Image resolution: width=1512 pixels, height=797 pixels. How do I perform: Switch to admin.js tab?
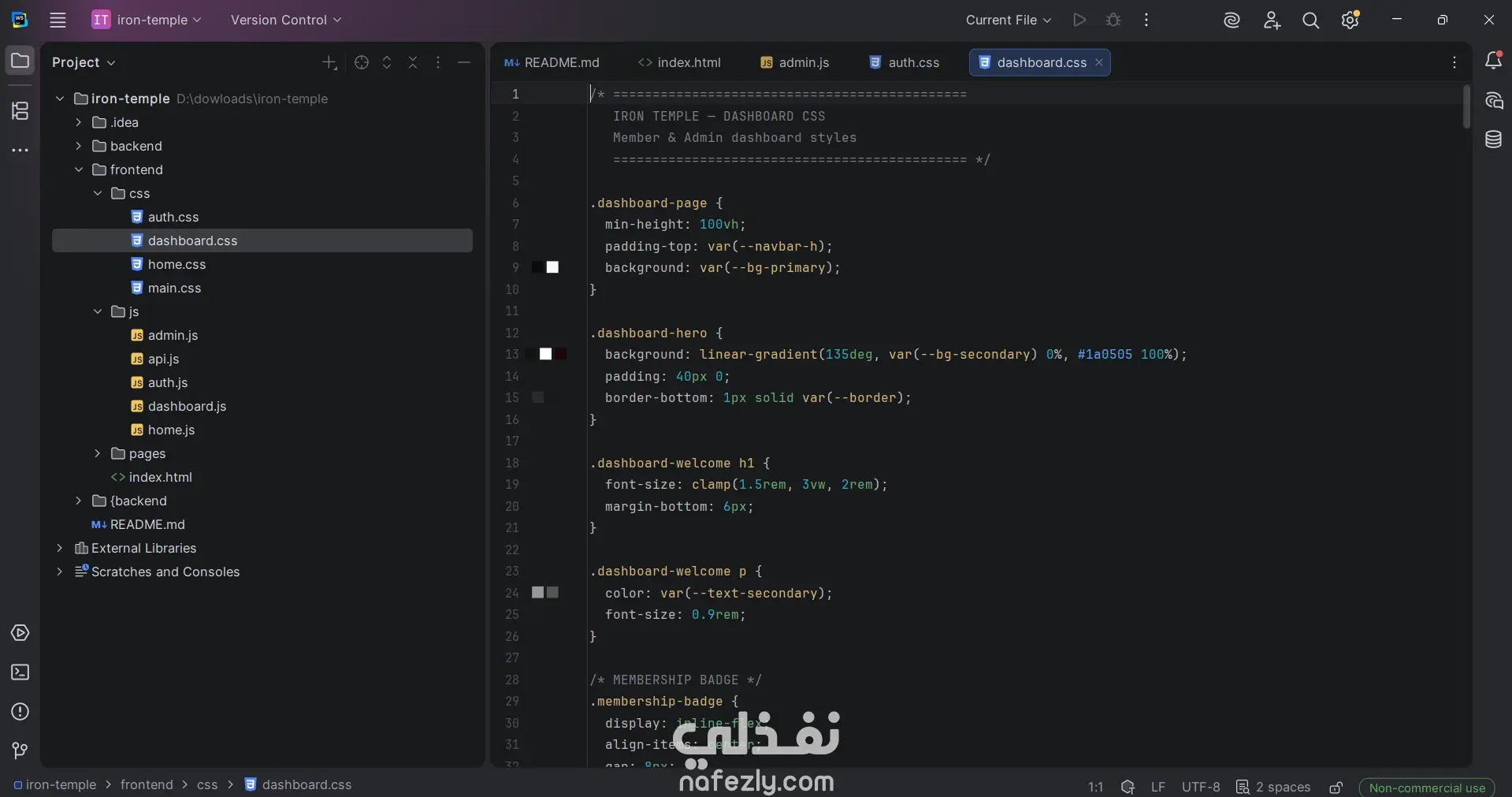point(794,62)
